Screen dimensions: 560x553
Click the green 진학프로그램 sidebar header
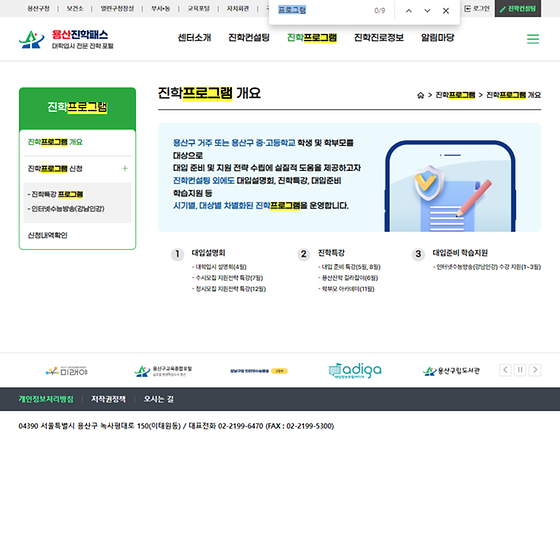click(x=77, y=107)
